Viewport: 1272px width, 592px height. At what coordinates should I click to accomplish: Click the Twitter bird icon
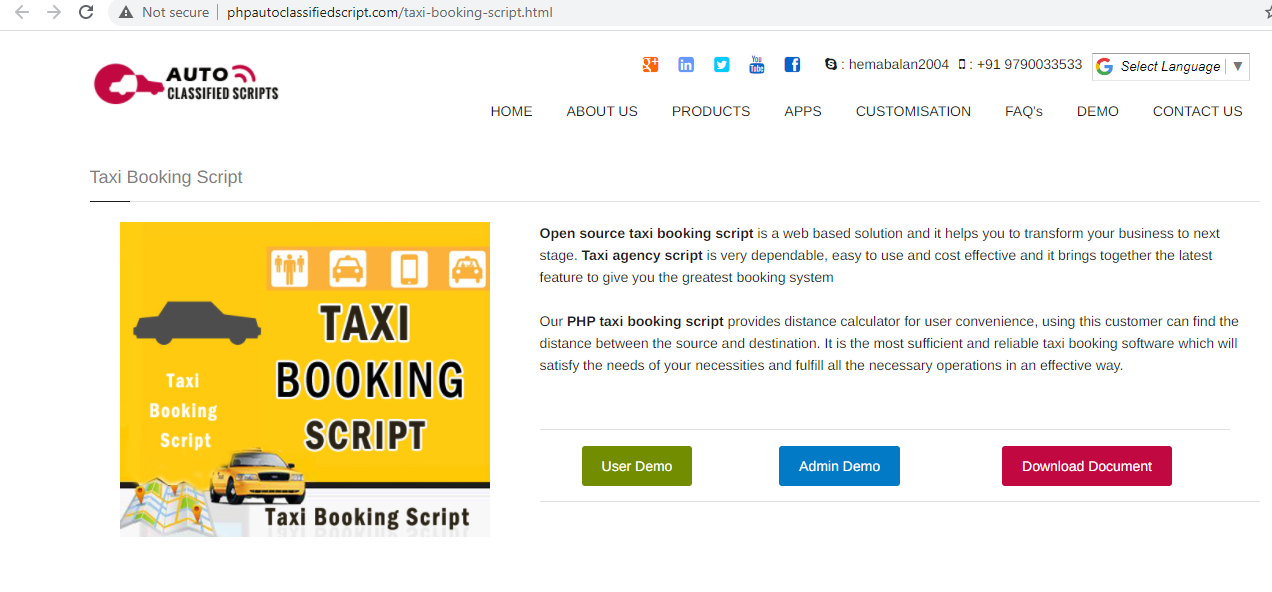(721, 64)
